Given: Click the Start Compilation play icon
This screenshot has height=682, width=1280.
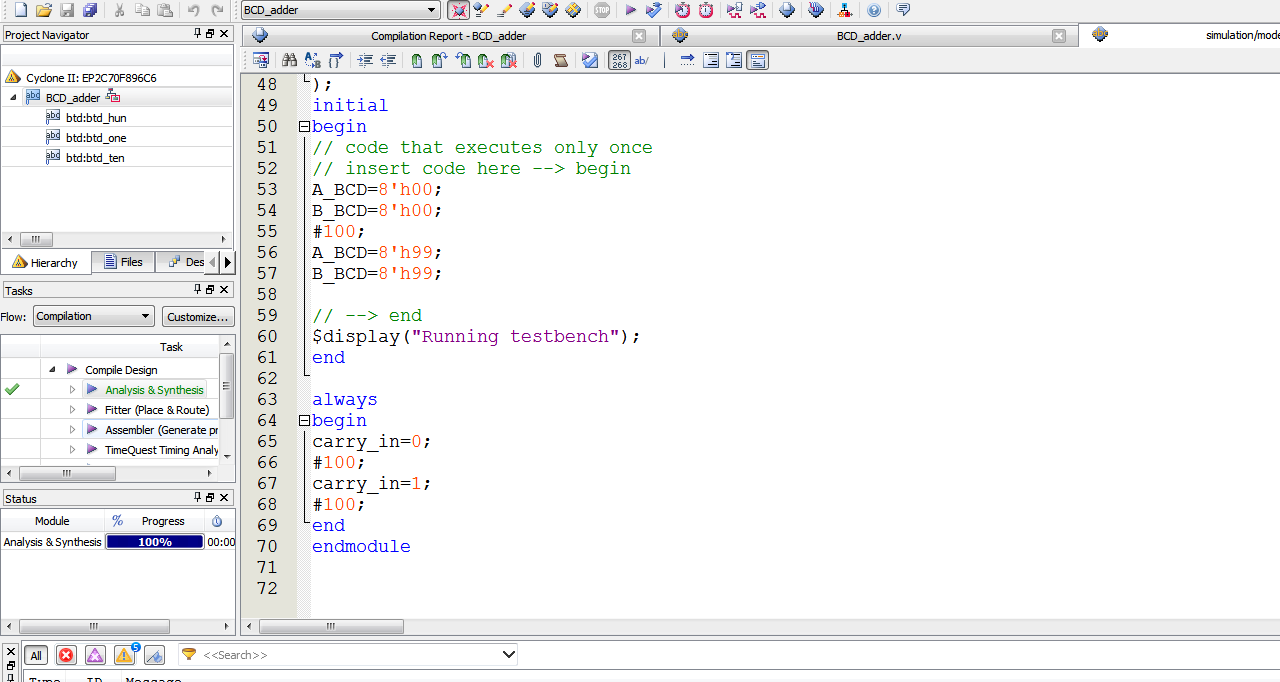Looking at the screenshot, I should point(630,10).
